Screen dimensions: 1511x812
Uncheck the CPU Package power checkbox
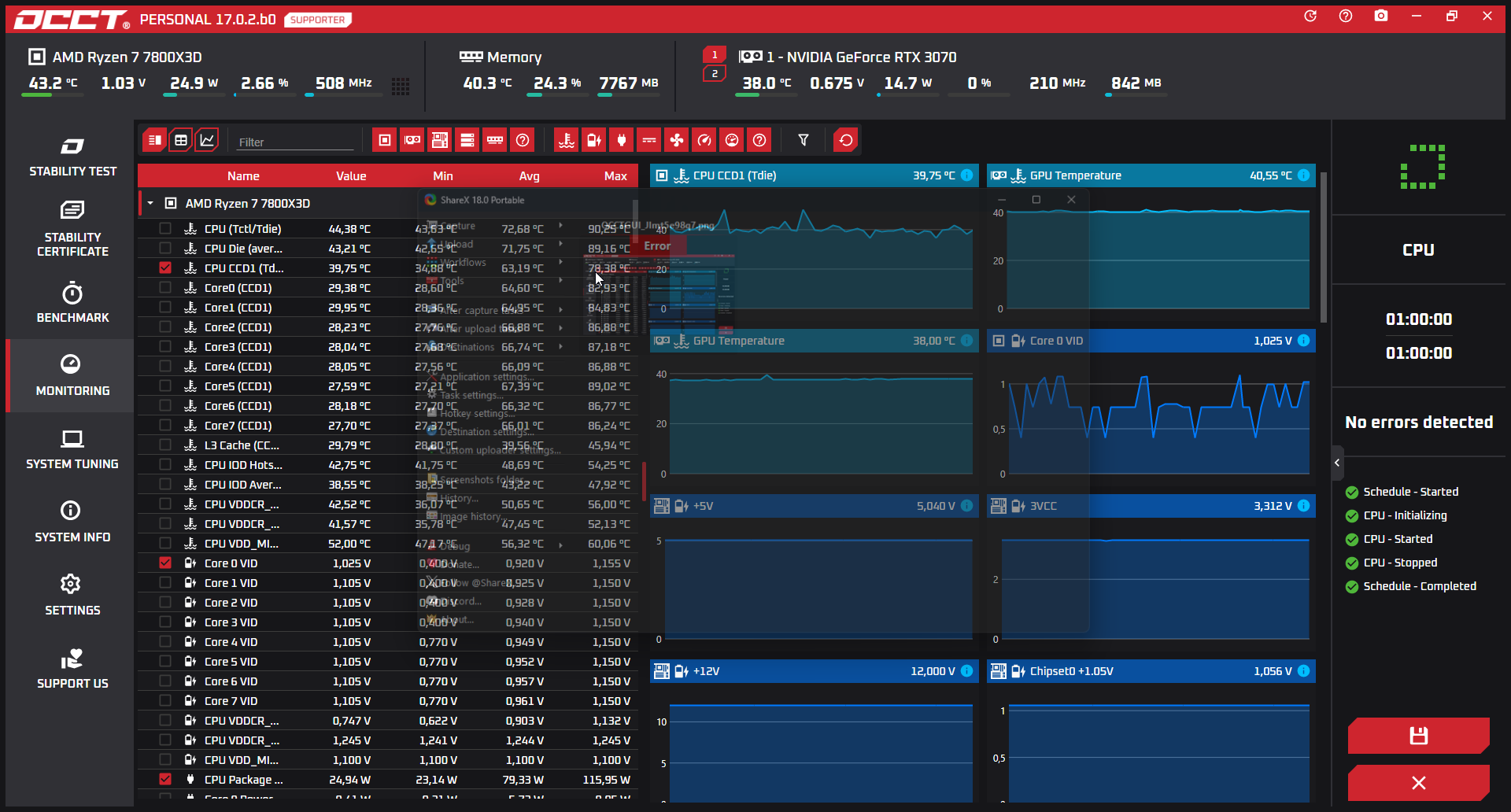tap(165, 779)
